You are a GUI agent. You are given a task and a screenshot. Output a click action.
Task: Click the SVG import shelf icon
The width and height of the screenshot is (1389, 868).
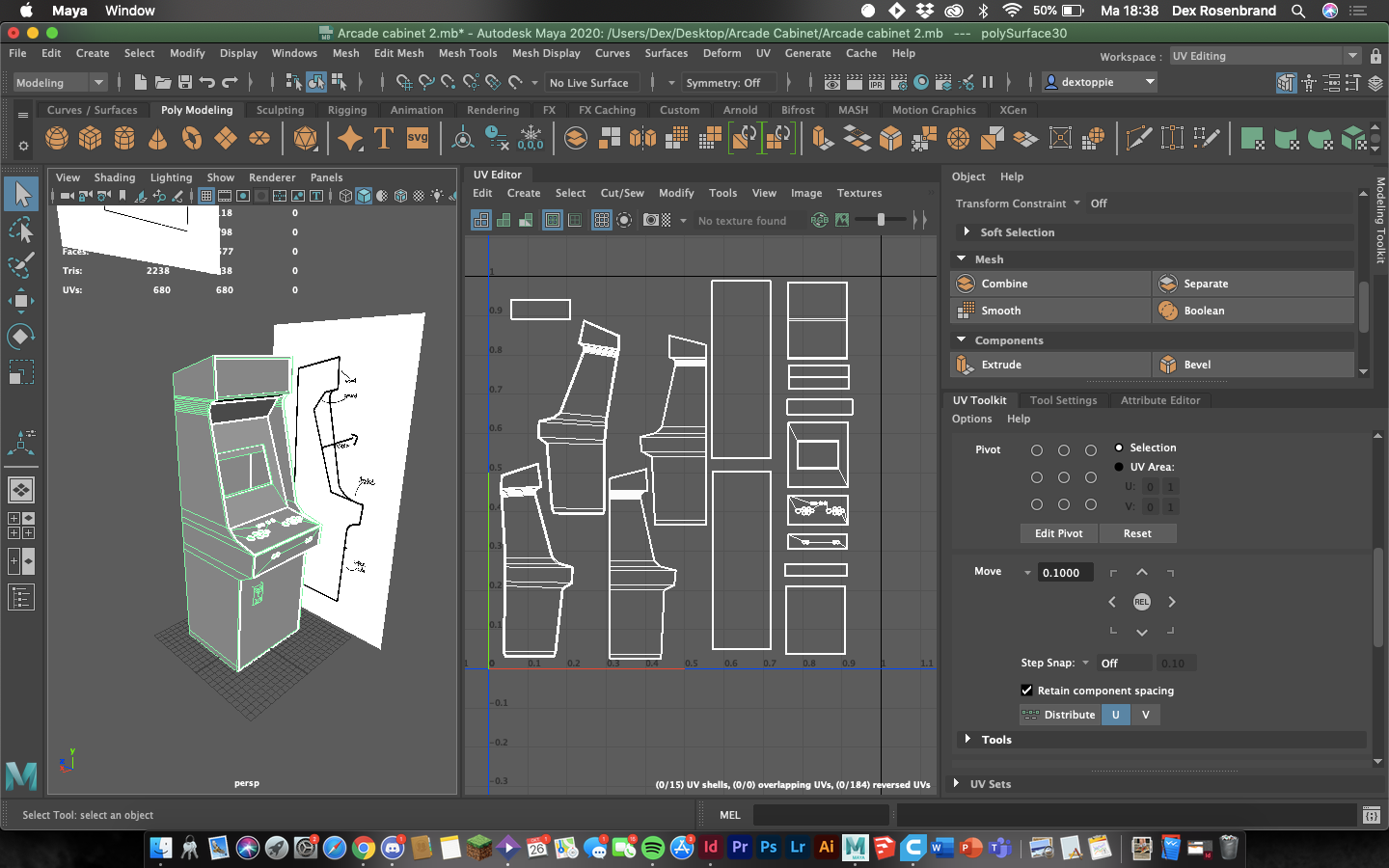[417, 139]
